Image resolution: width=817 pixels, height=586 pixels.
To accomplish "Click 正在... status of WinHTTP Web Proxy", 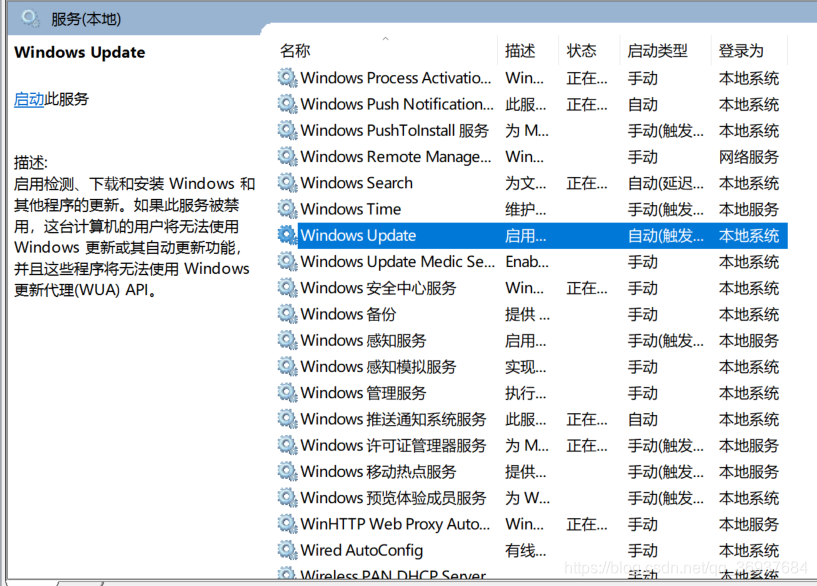I will [587, 524].
